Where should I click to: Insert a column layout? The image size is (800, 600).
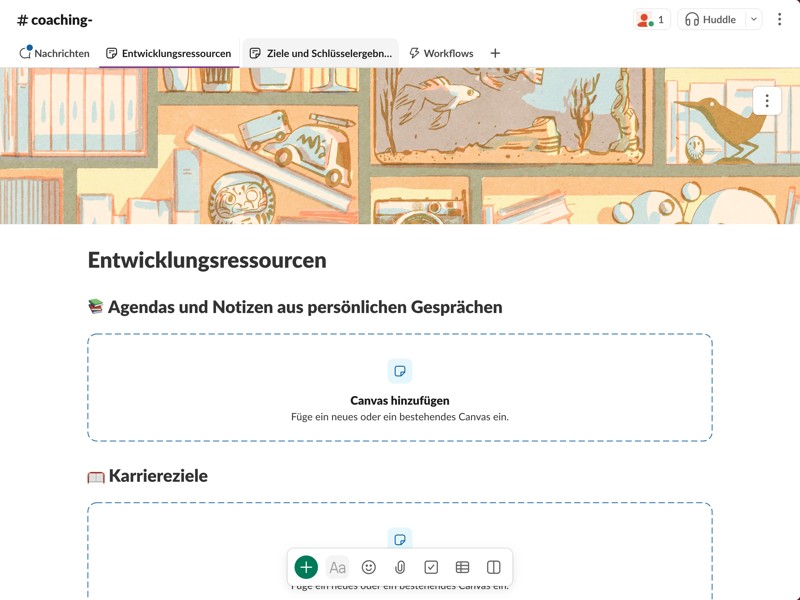pos(493,567)
